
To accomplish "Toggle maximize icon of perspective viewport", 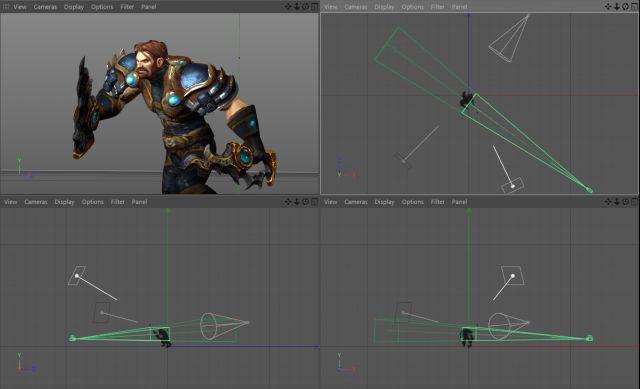I will (x=314, y=7).
